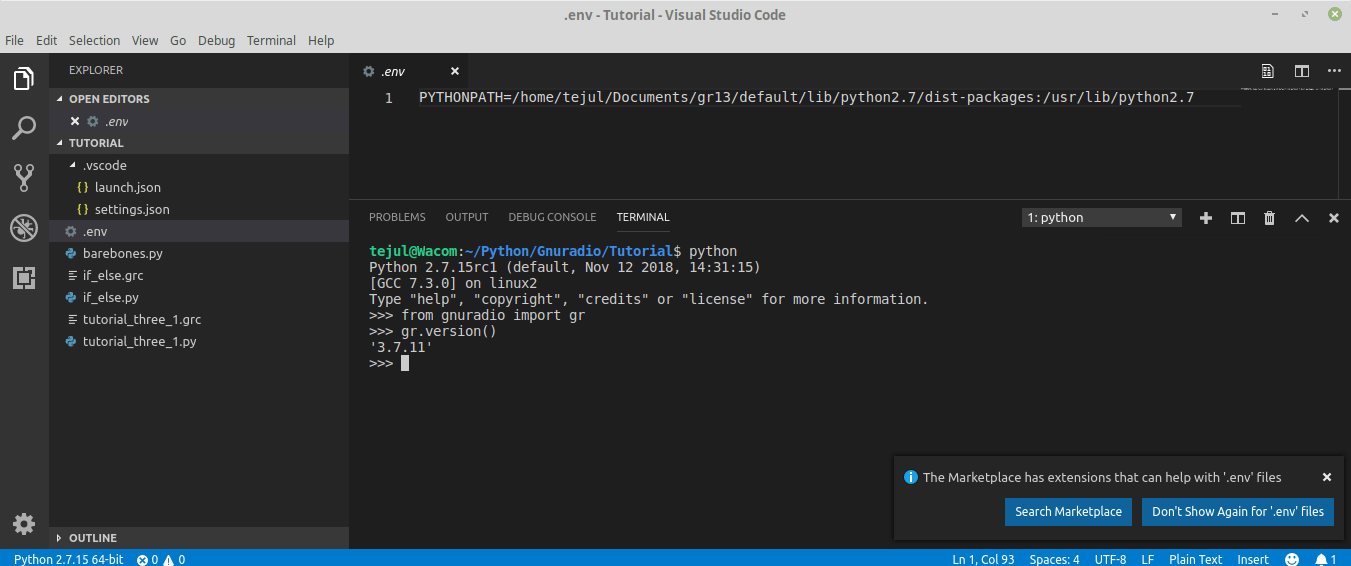This screenshot has height=566, width=1351.
Task: Open the Terminal menu
Action: (x=271, y=40)
